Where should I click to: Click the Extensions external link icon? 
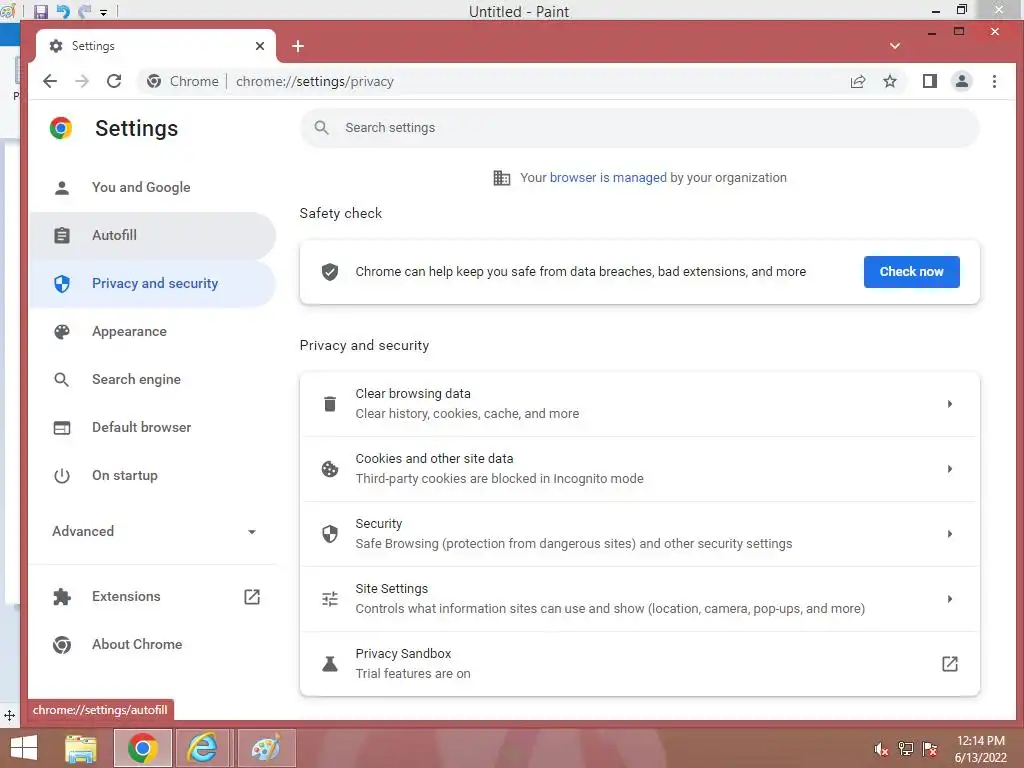pos(252,596)
